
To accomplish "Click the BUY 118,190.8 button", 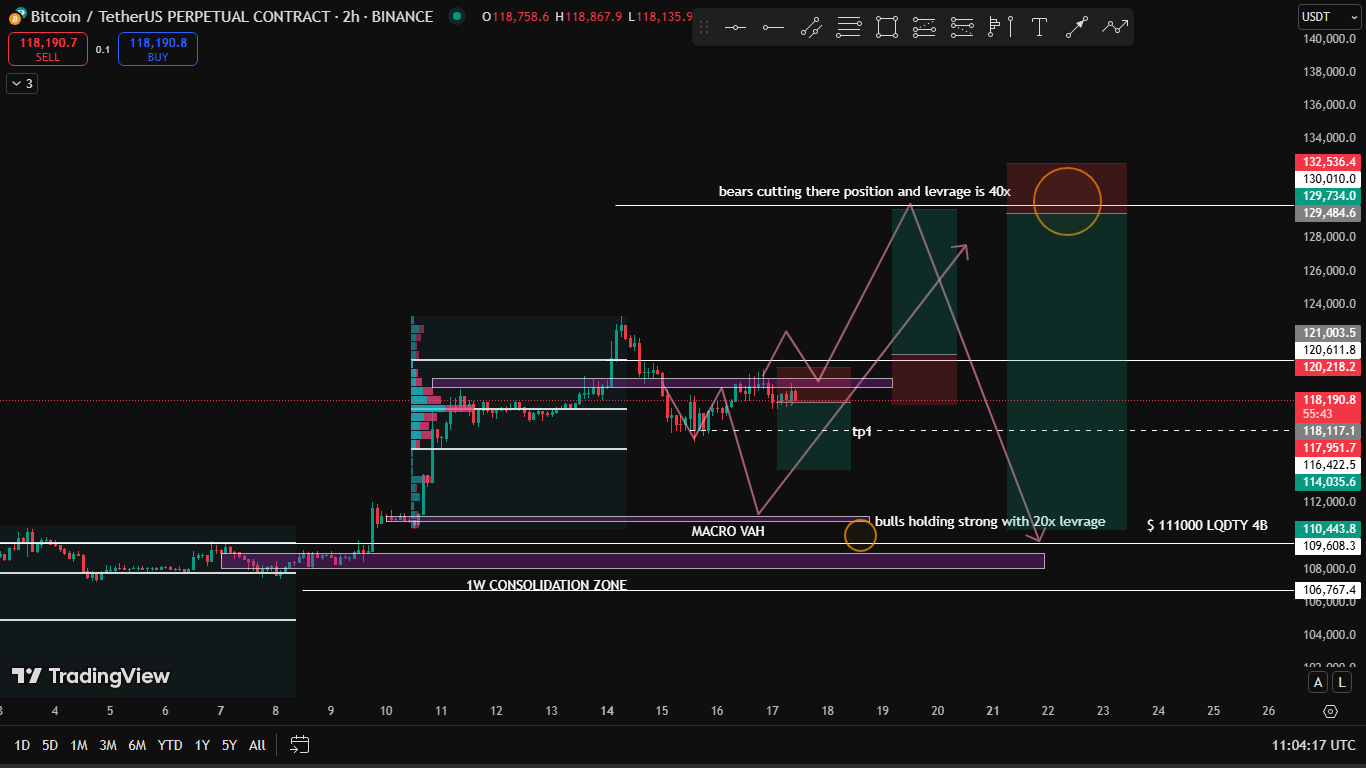I will (158, 49).
